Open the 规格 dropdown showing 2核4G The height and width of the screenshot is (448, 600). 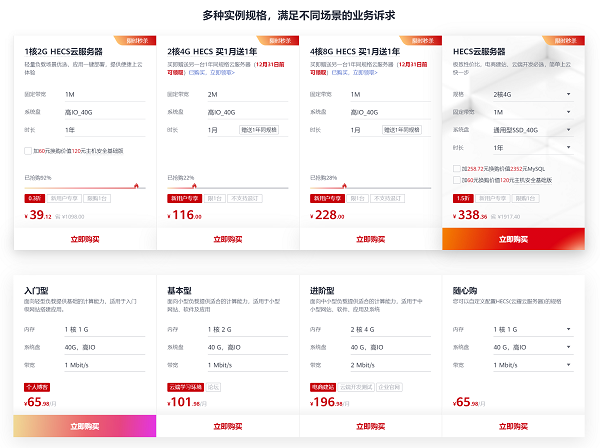pyautogui.click(x=533, y=94)
